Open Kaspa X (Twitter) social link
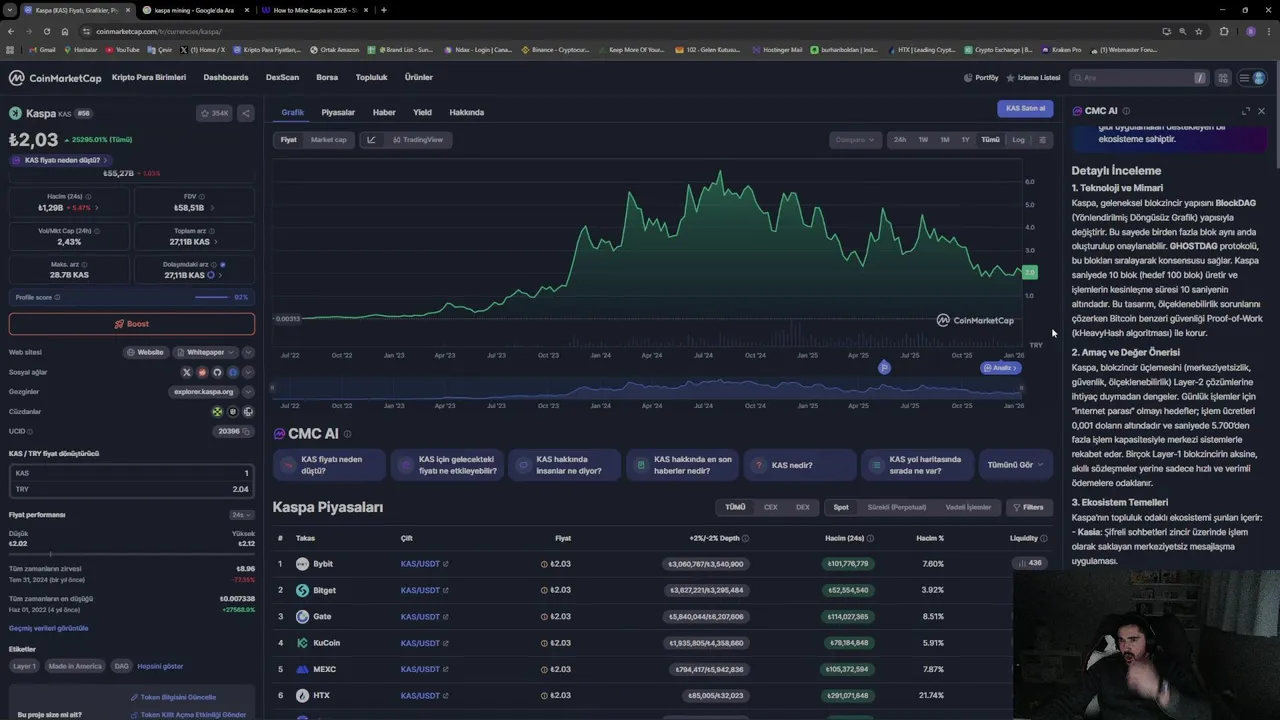1280x720 pixels. 186,372
